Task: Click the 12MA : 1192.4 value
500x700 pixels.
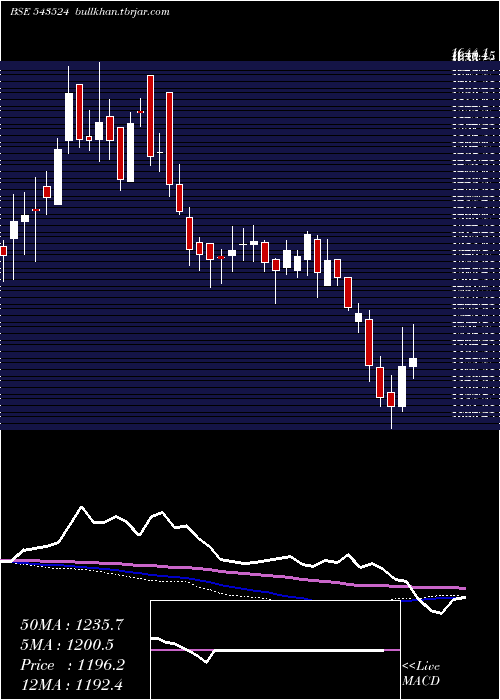Action: pos(72,684)
